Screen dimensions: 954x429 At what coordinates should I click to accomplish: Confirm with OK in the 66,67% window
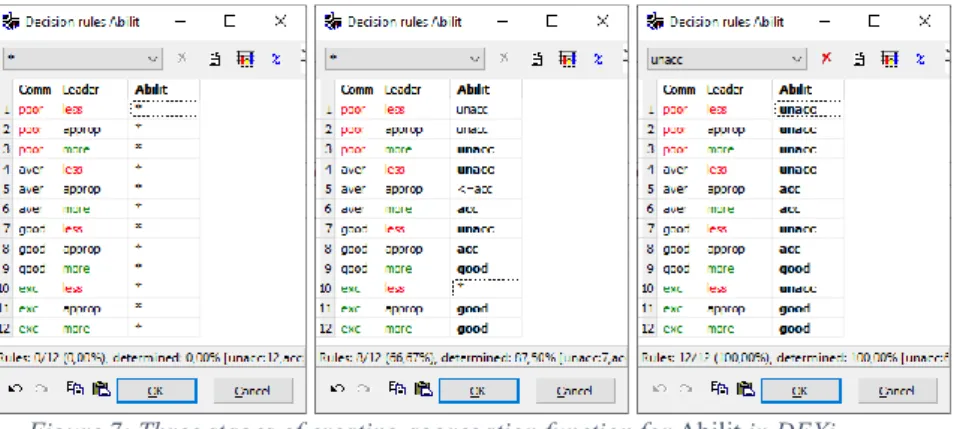479,391
